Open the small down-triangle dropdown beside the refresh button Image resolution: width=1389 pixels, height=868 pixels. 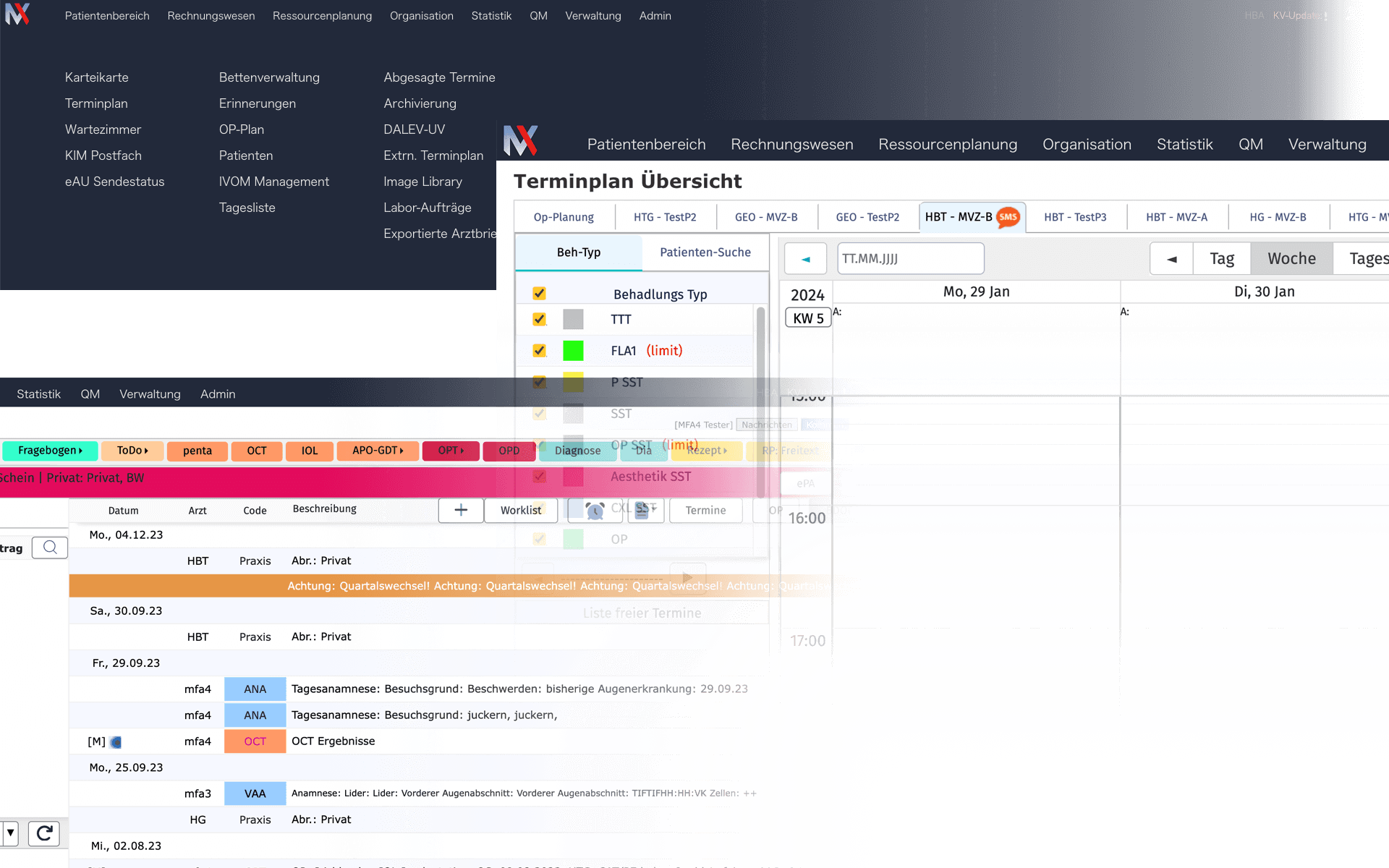point(10,833)
